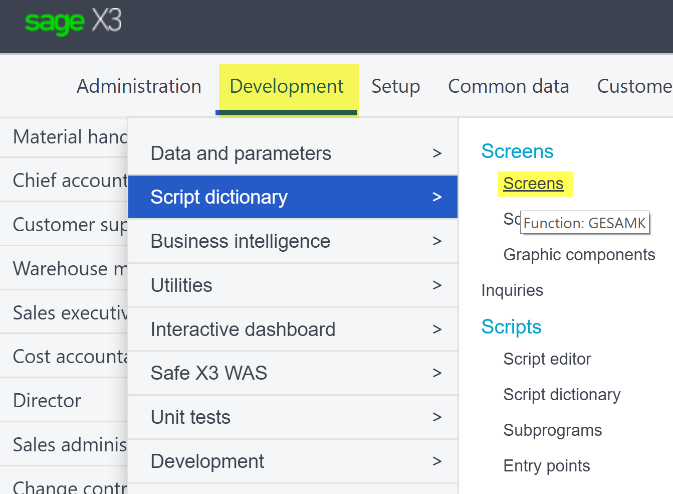Image resolution: width=673 pixels, height=494 pixels.
Task: Open the Inquiries link
Action: coord(512,291)
